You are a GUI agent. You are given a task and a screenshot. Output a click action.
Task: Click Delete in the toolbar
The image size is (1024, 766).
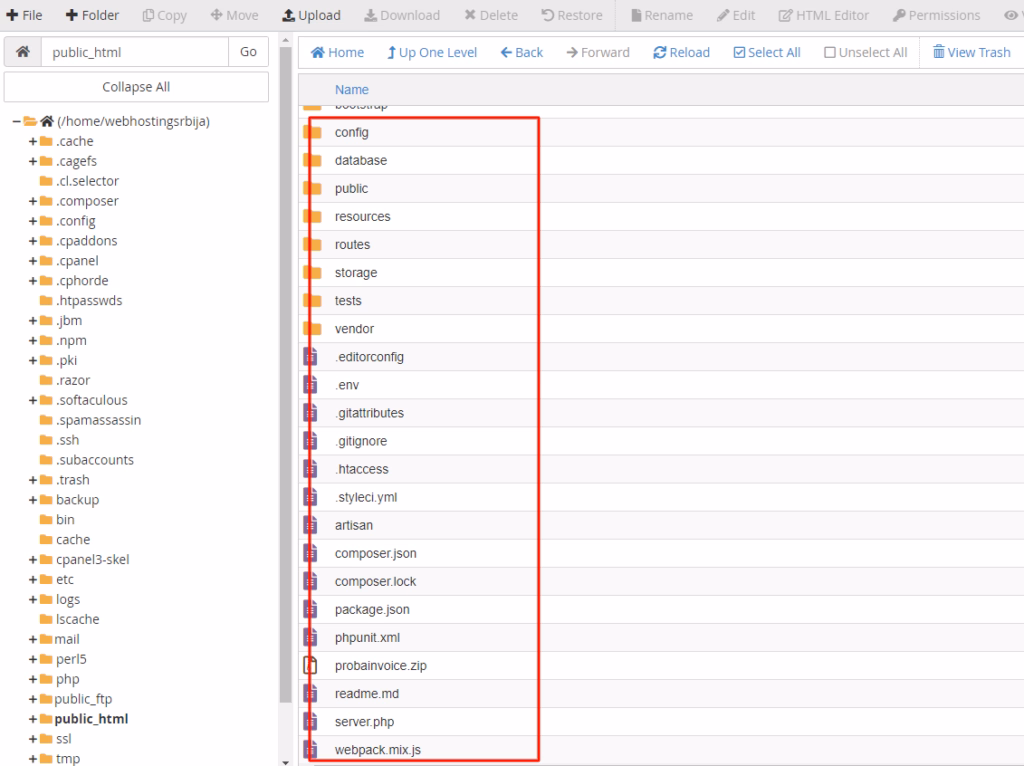coord(491,15)
